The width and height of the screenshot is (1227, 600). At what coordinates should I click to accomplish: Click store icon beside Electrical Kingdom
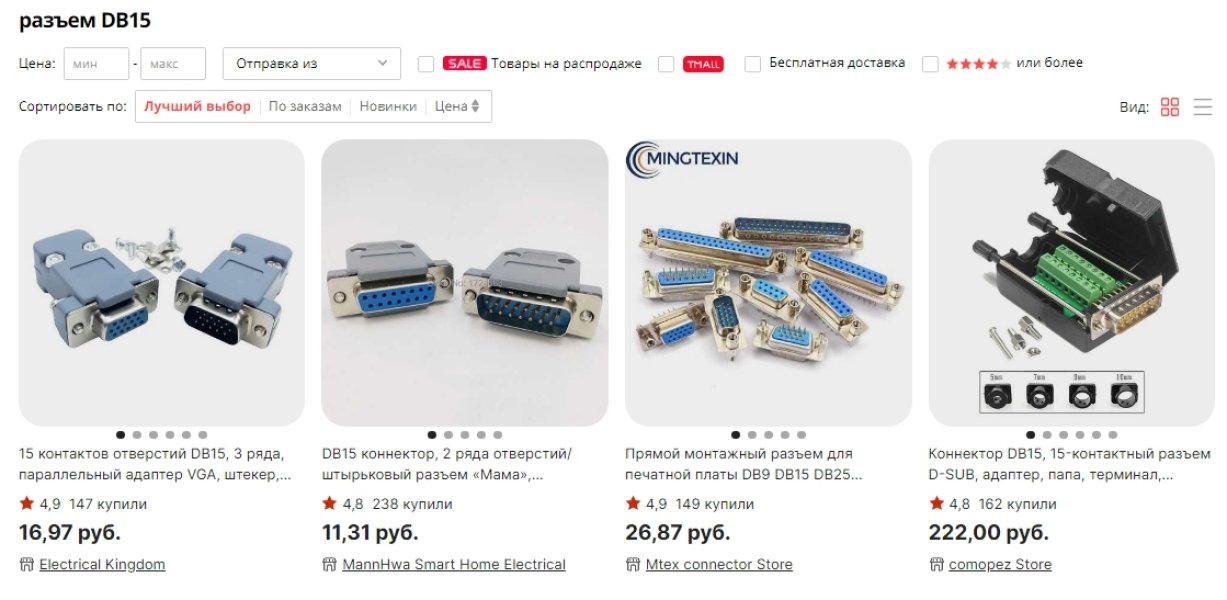coord(26,565)
